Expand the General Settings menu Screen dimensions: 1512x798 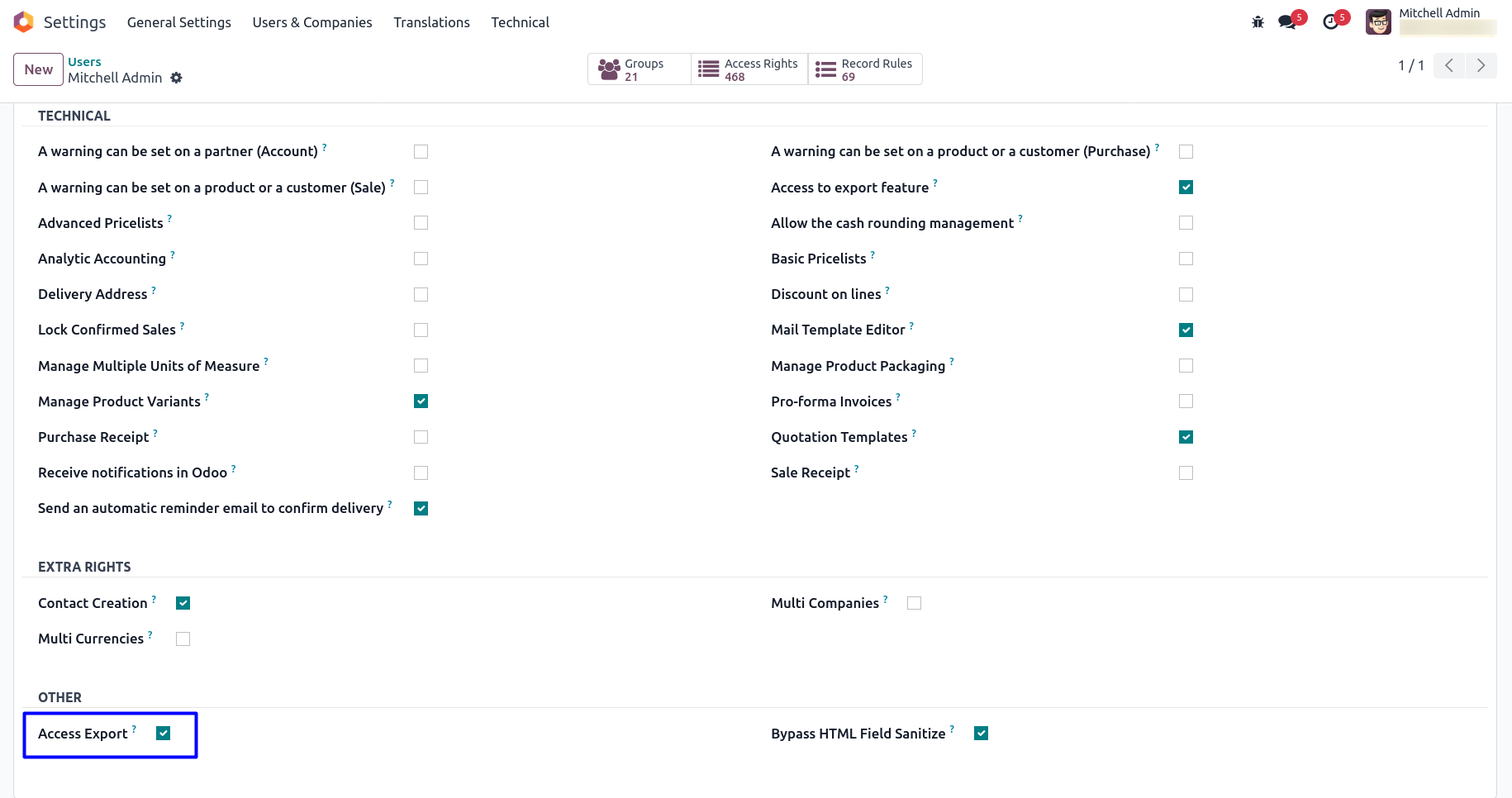click(179, 22)
